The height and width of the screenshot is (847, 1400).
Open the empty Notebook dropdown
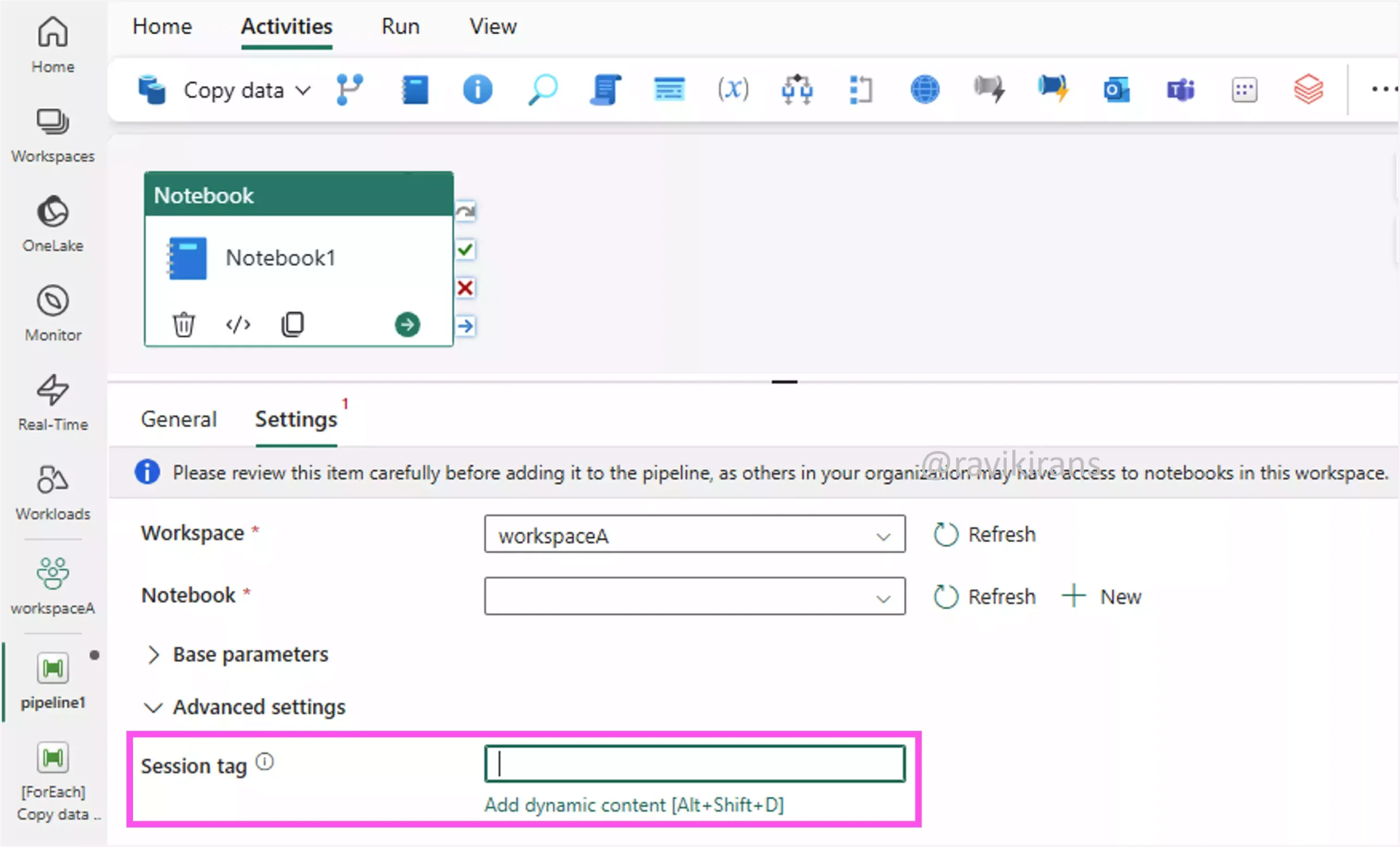tap(695, 597)
